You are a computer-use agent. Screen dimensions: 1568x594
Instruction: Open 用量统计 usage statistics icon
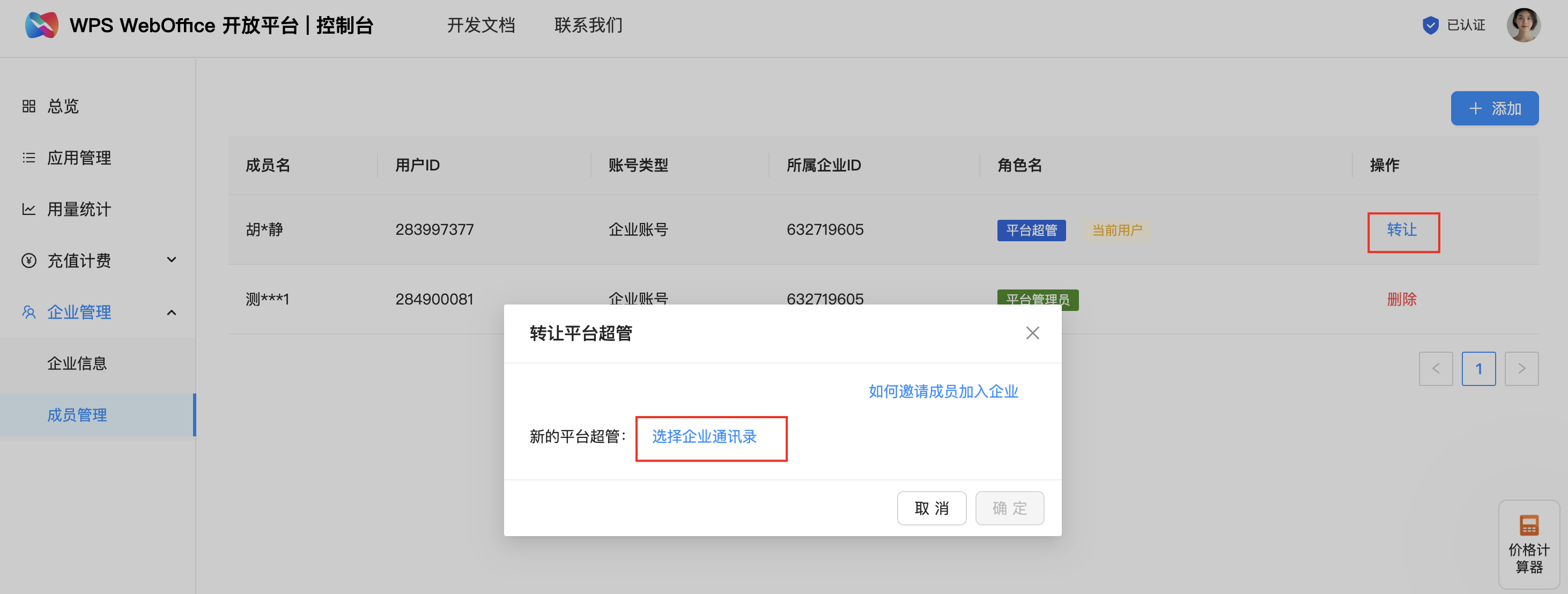click(28, 209)
